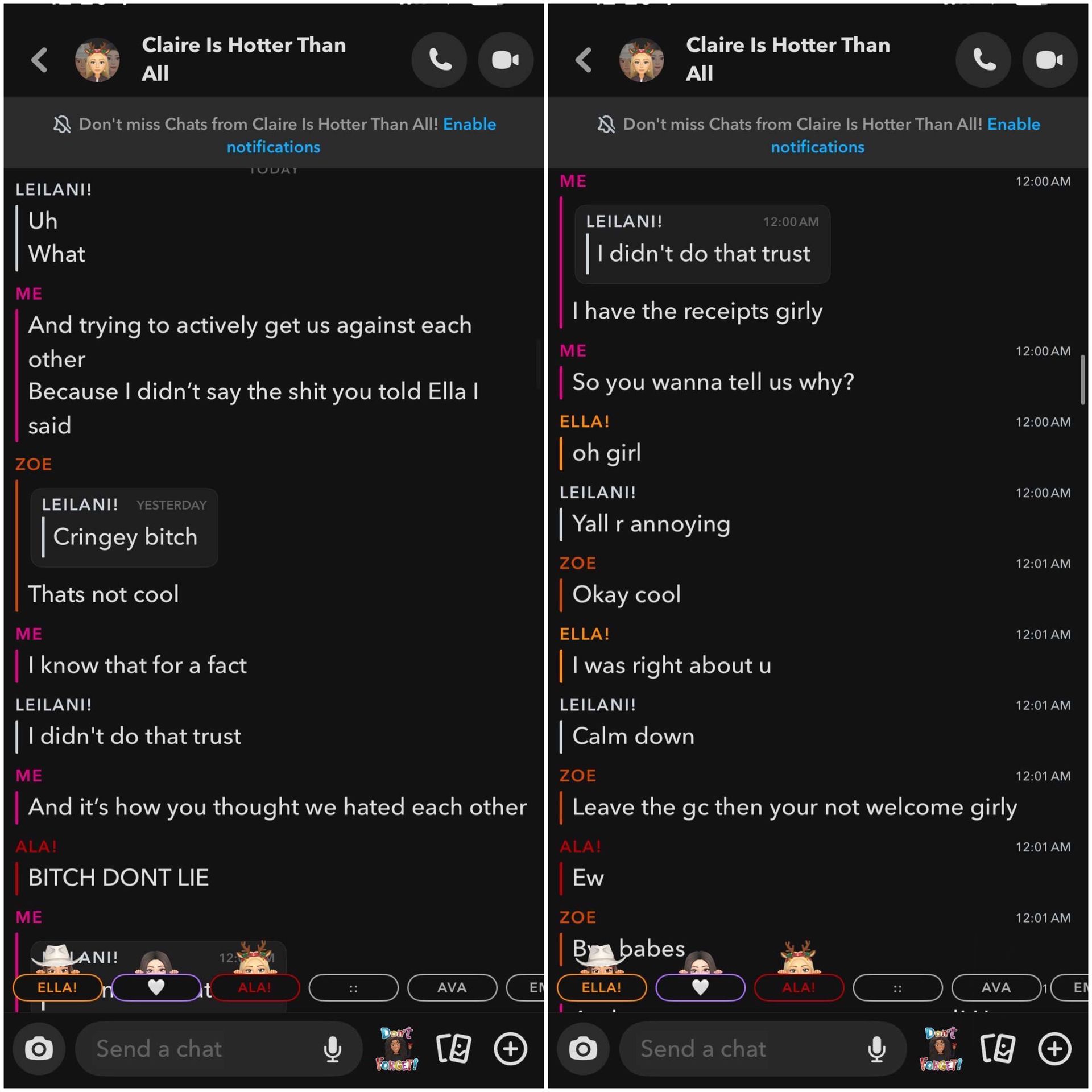
Task: Open group avatar in left header
Action: click(97, 60)
